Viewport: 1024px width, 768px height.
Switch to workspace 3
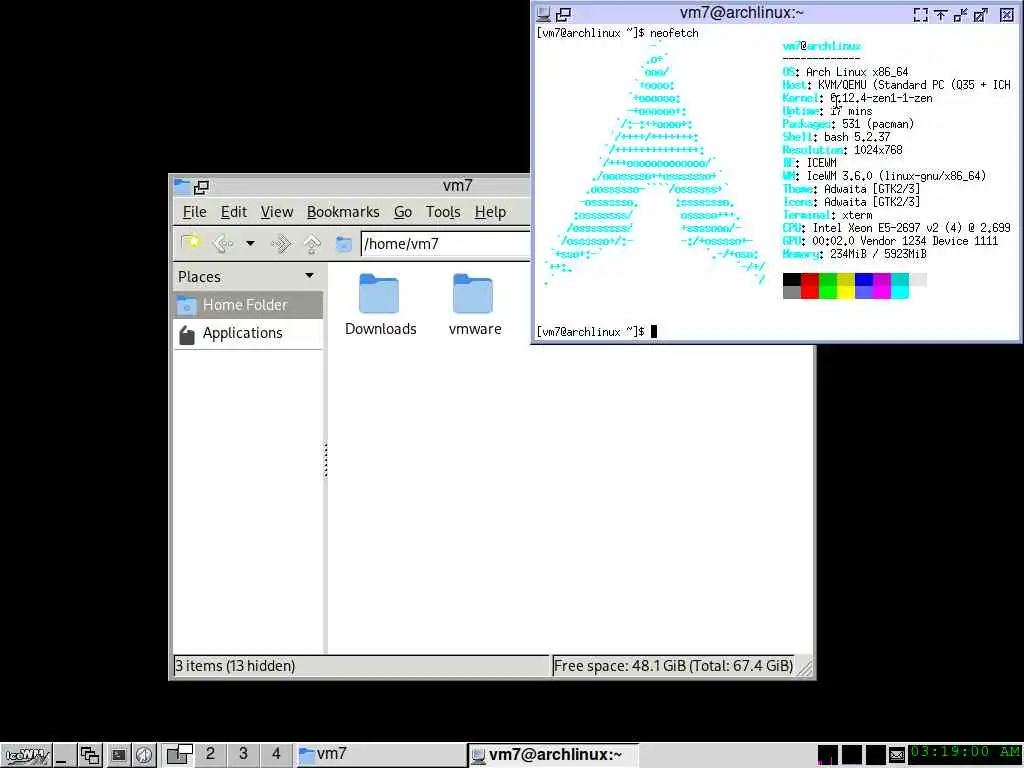pos(243,755)
